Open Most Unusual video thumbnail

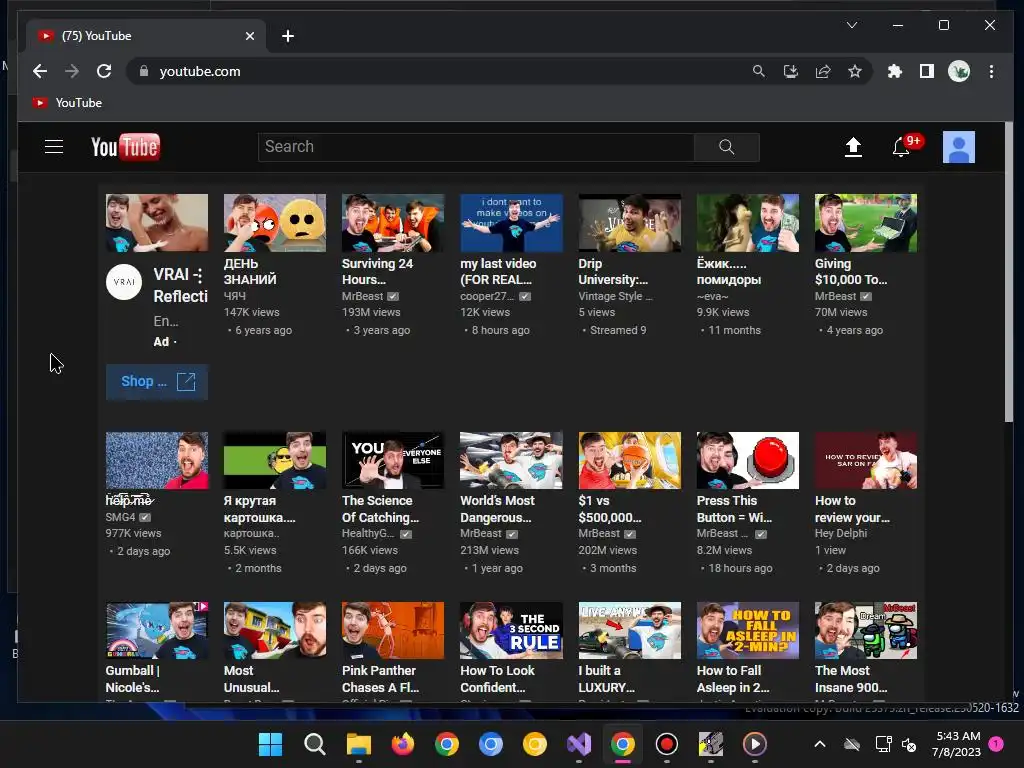[x=275, y=630]
